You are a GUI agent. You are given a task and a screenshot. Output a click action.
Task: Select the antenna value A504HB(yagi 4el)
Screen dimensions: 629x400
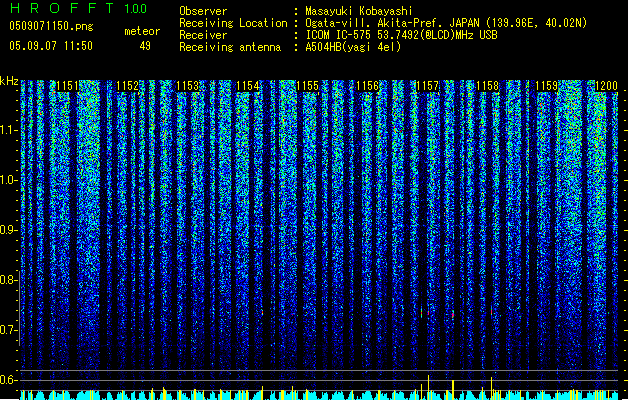pos(353,47)
